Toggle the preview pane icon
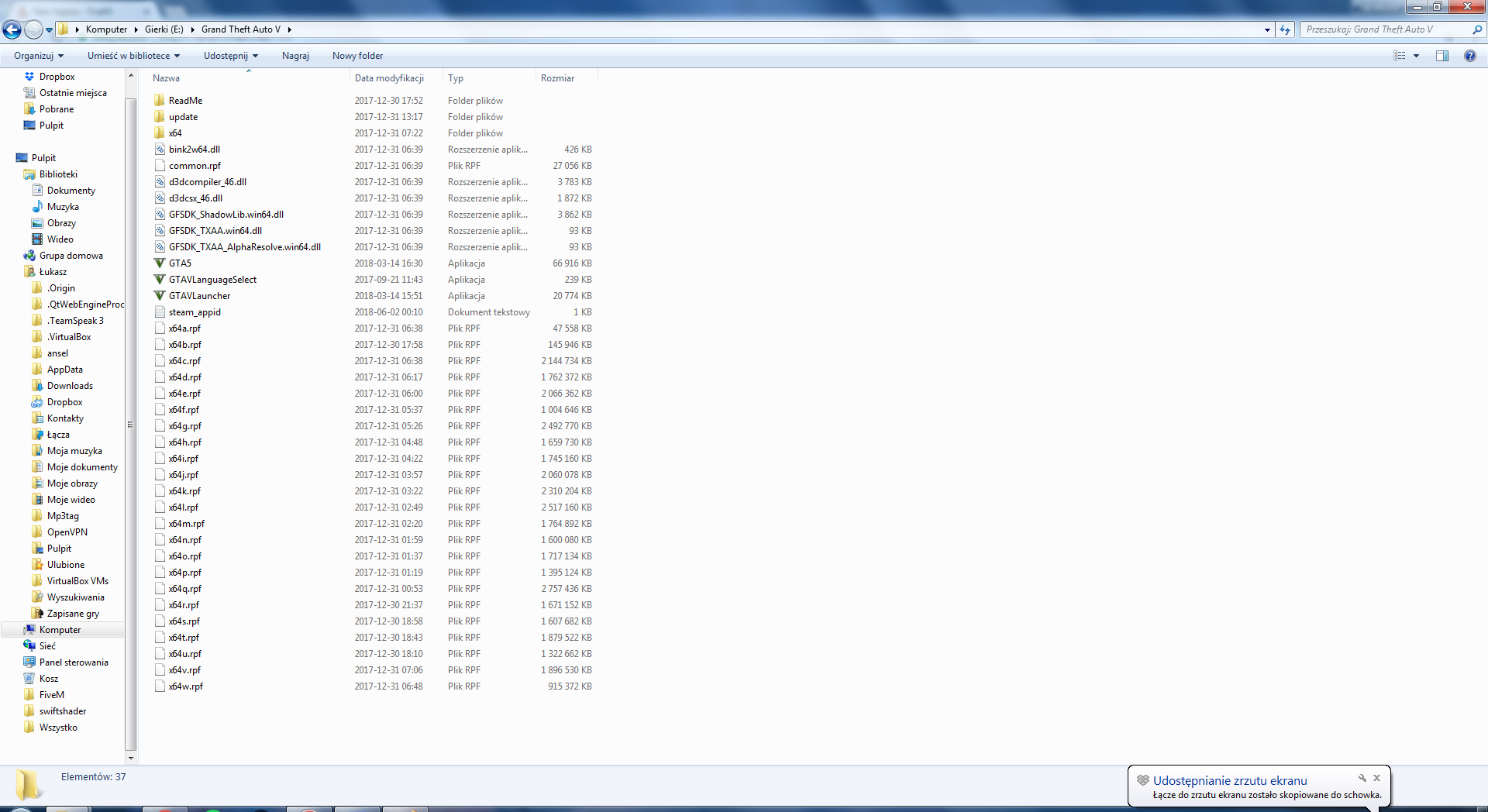Viewport: 1488px width, 812px height. (1441, 56)
